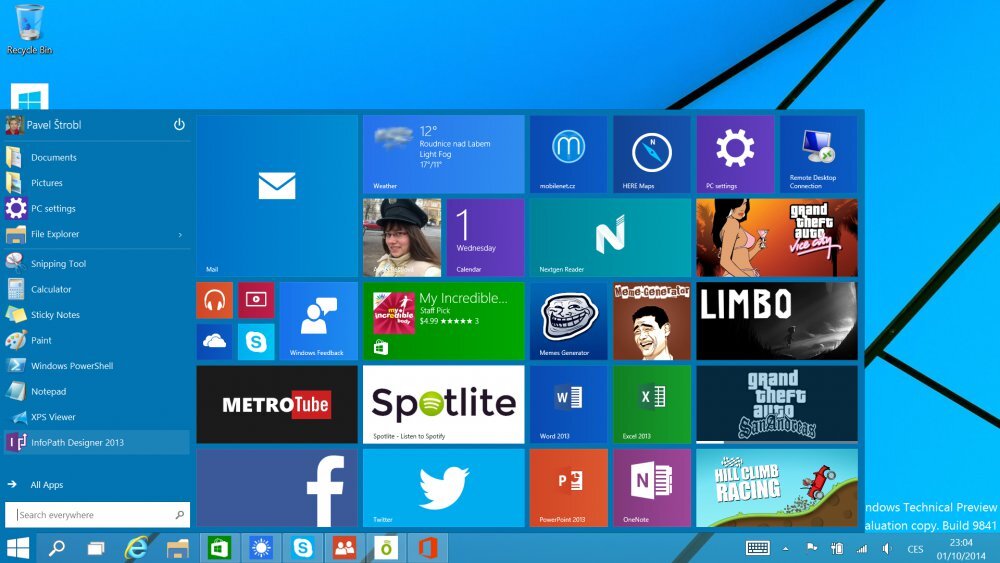The height and width of the screenshot is (563, 1000).
Task: Launch Grand Theft Auto San Andreas tile
Action: [x=777, y=404]
